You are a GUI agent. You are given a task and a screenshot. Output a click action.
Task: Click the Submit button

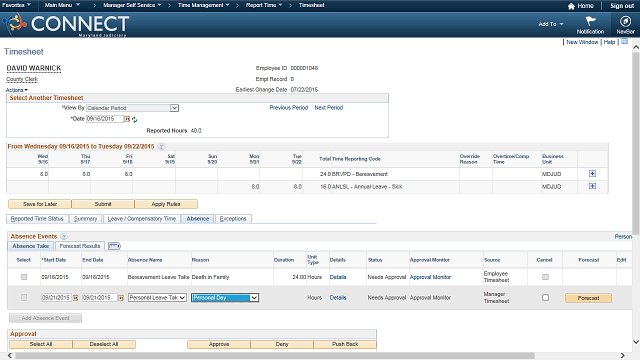103,204
